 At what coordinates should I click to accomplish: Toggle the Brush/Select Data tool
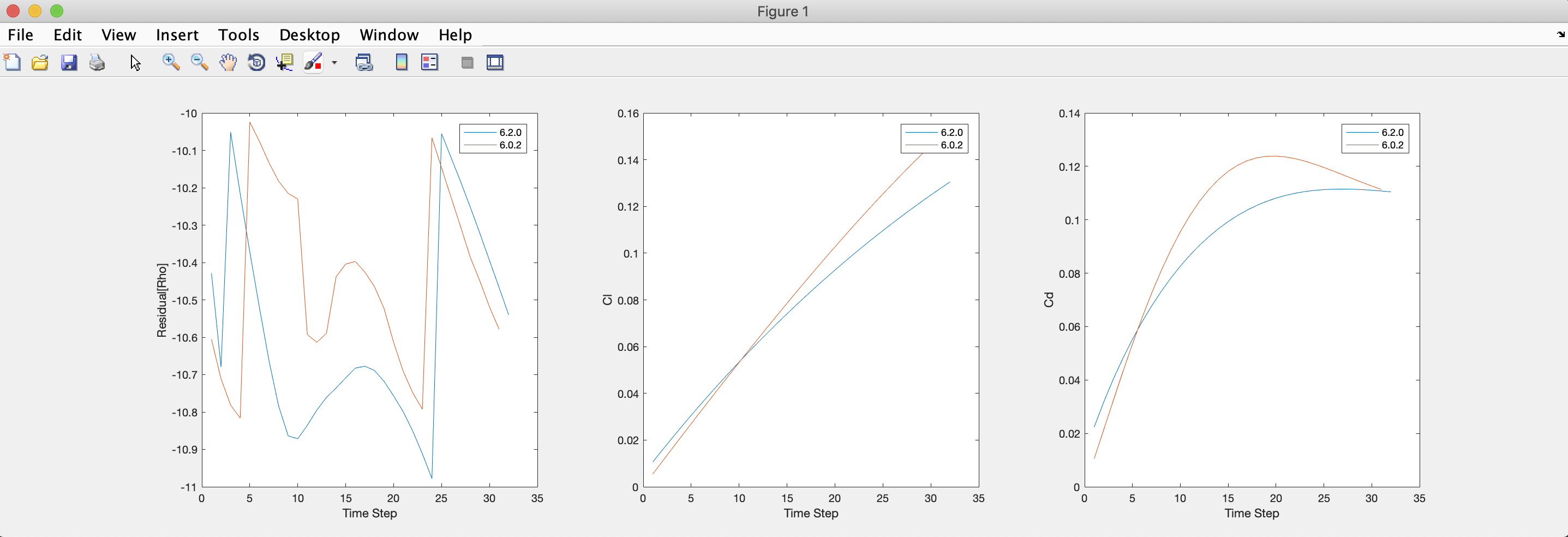click(x=314, y=62)
